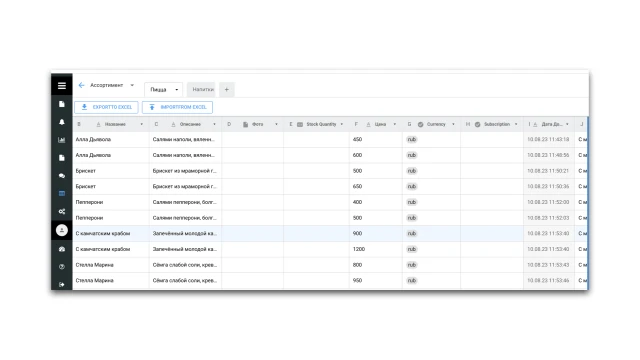Select the Ассортимент title text
The image size is (640, 360).
(x=107, y=85)
